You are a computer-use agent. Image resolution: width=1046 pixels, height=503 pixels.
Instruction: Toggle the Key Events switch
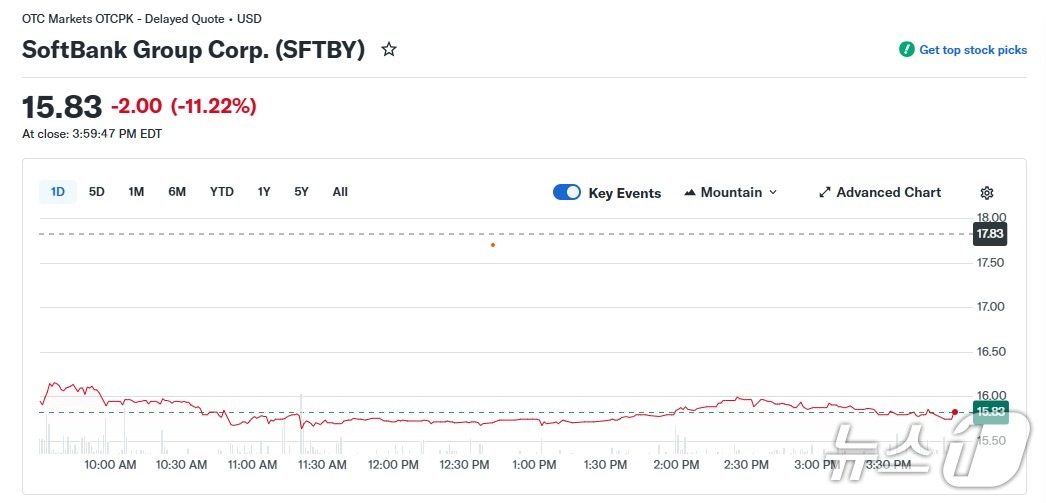(x=567, y=192)
